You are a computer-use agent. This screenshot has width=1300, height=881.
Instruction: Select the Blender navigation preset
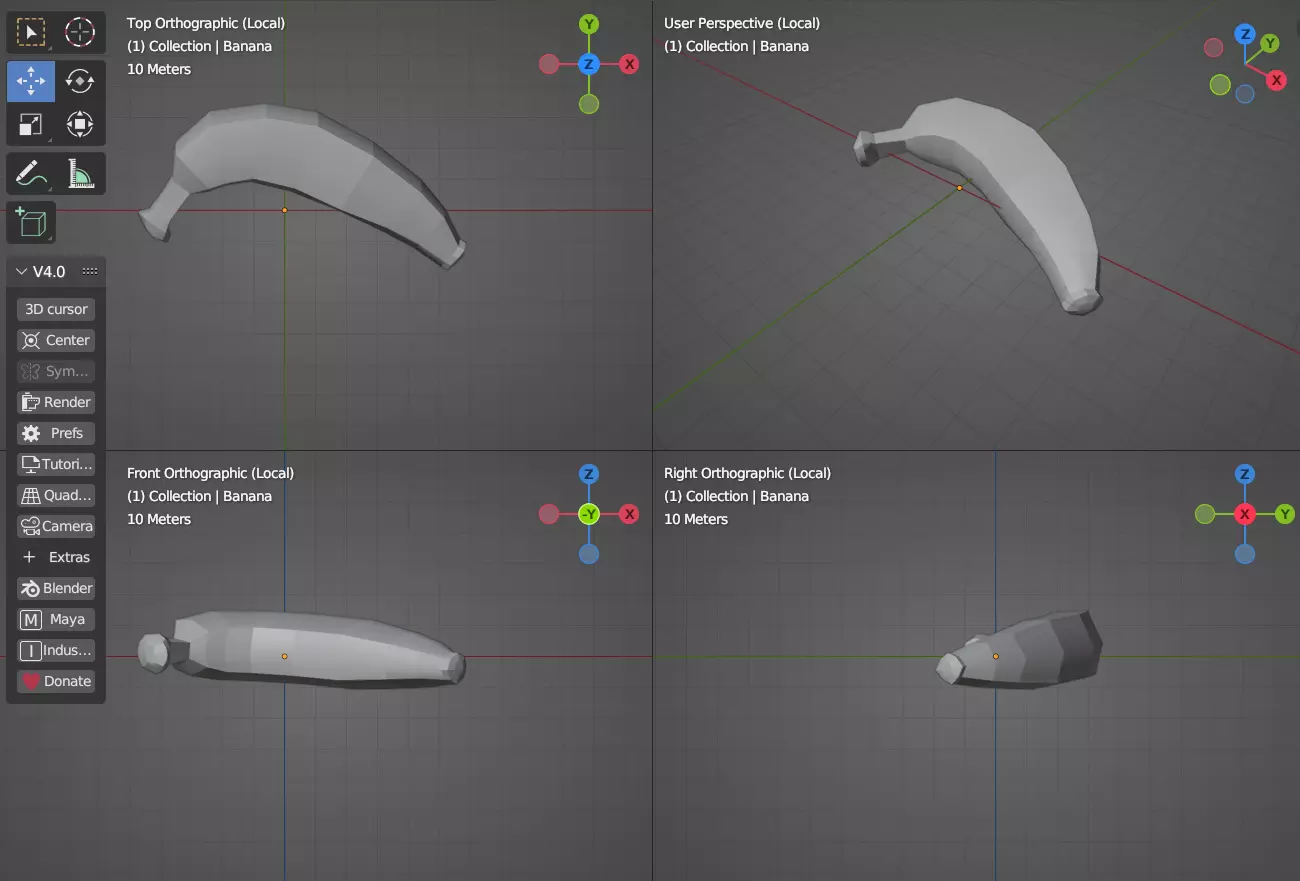point(56,588)
